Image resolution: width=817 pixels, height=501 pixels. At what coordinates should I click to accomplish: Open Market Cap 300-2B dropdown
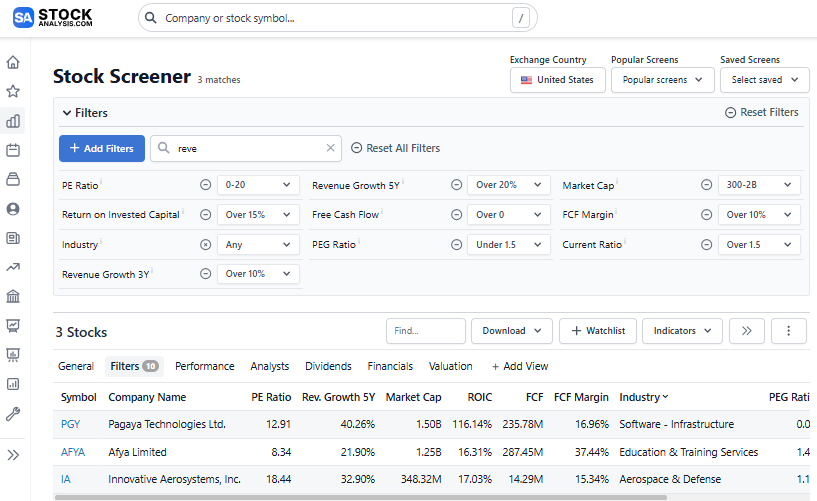(759, 185)
